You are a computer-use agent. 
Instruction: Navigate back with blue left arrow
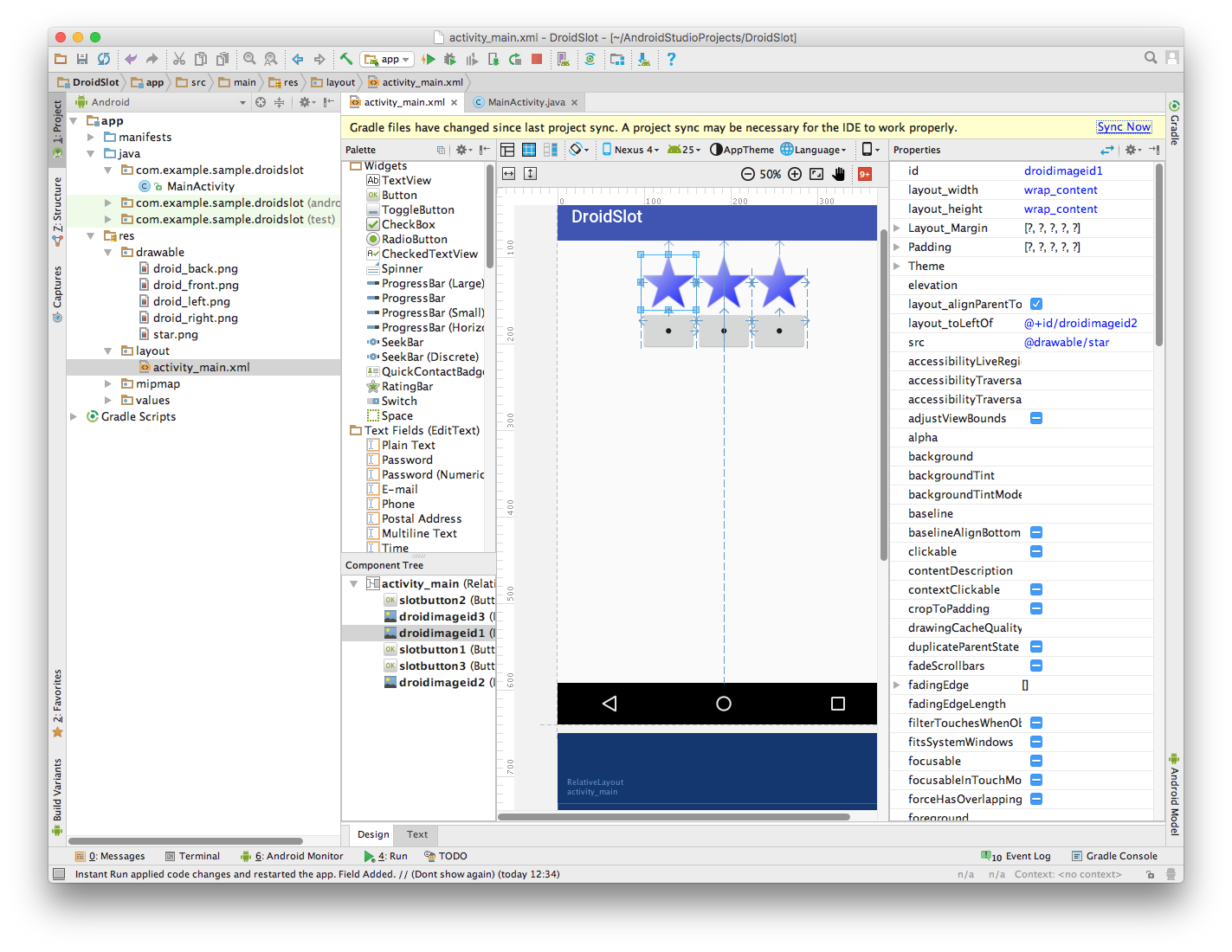298,59
